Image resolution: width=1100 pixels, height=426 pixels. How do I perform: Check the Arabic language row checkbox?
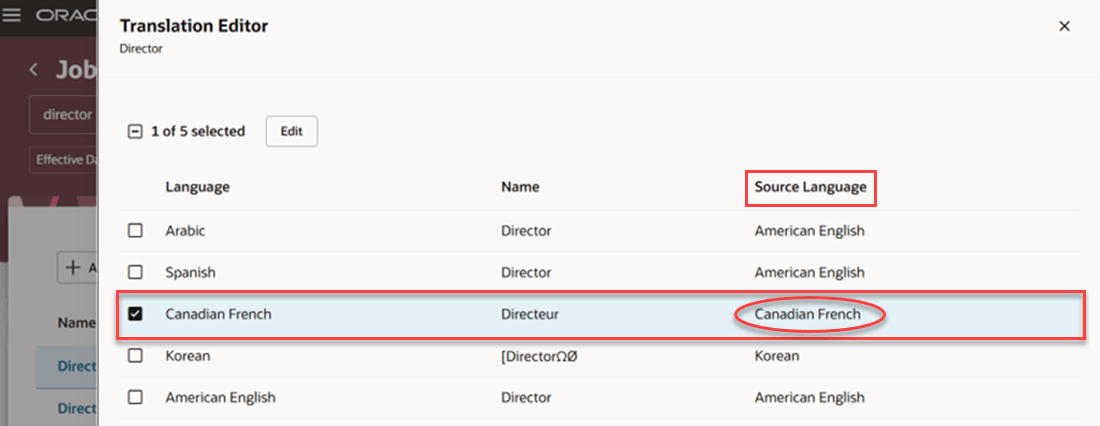135,231
